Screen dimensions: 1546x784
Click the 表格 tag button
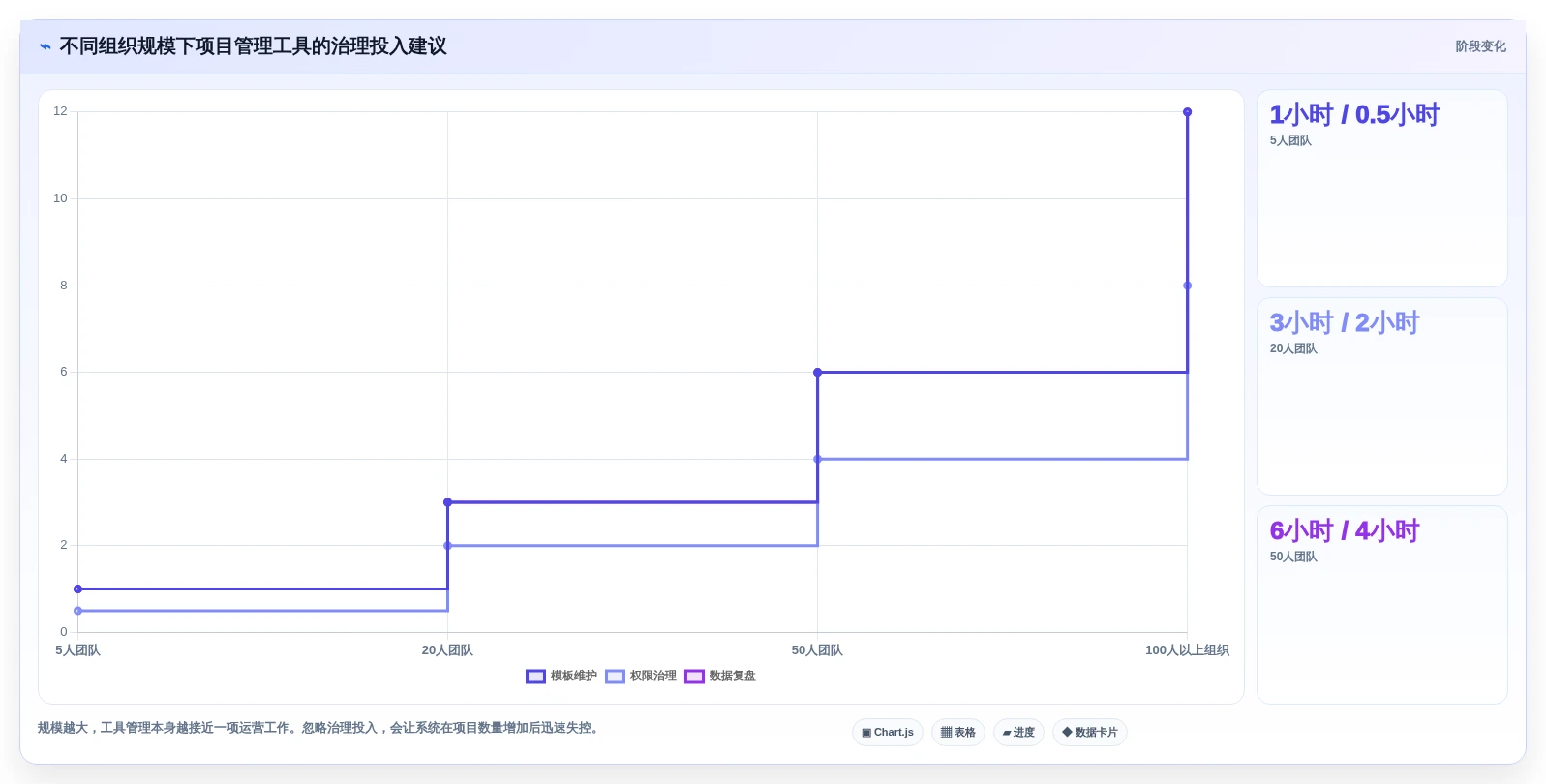[958, 733]
